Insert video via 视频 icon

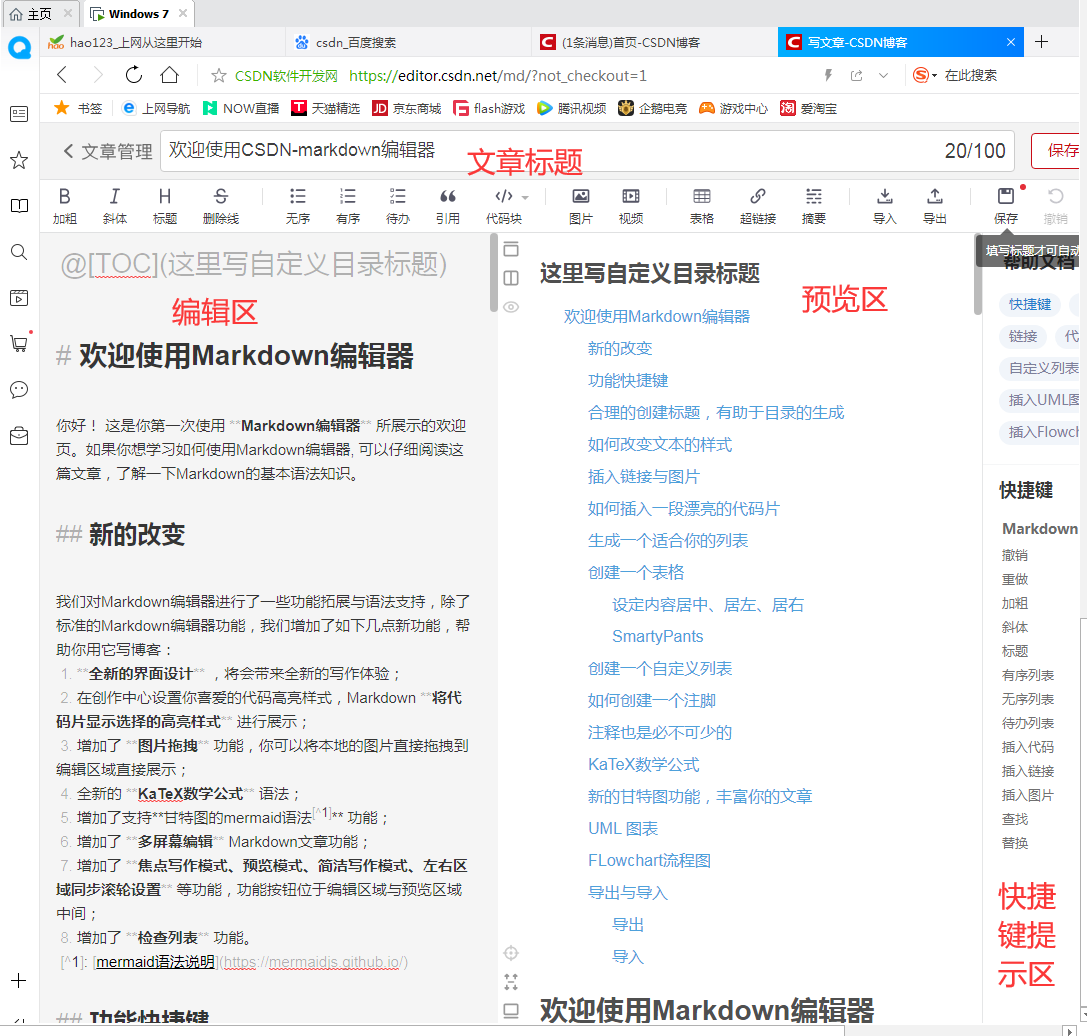point(630,206)
